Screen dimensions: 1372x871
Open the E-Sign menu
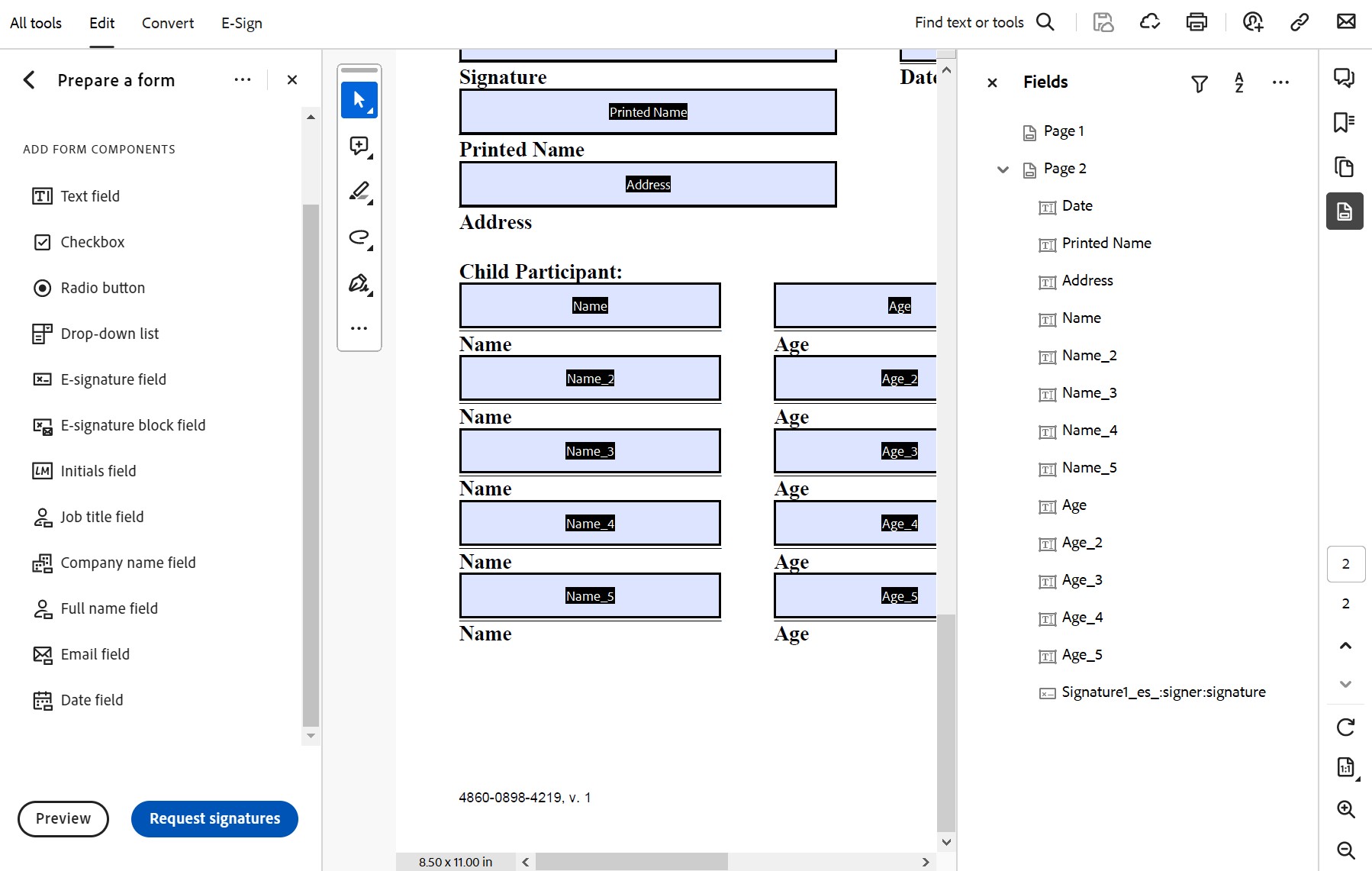point(241,23)
